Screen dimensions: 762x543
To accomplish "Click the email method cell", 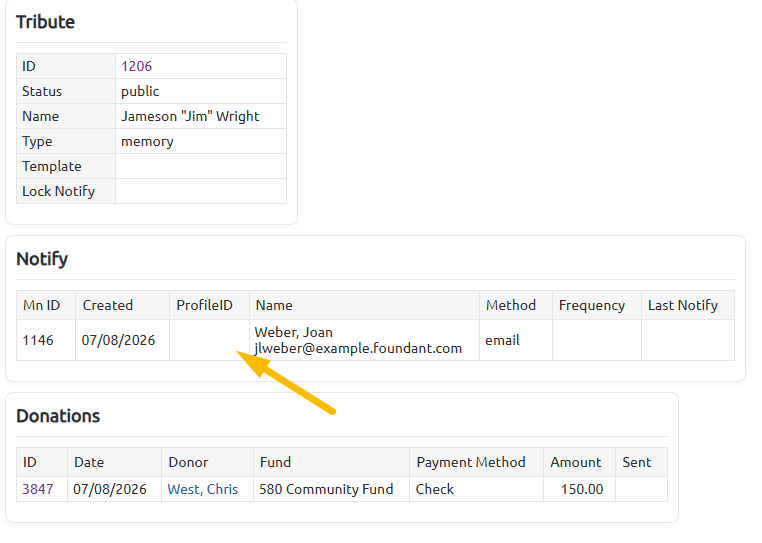I will point(516,340).
